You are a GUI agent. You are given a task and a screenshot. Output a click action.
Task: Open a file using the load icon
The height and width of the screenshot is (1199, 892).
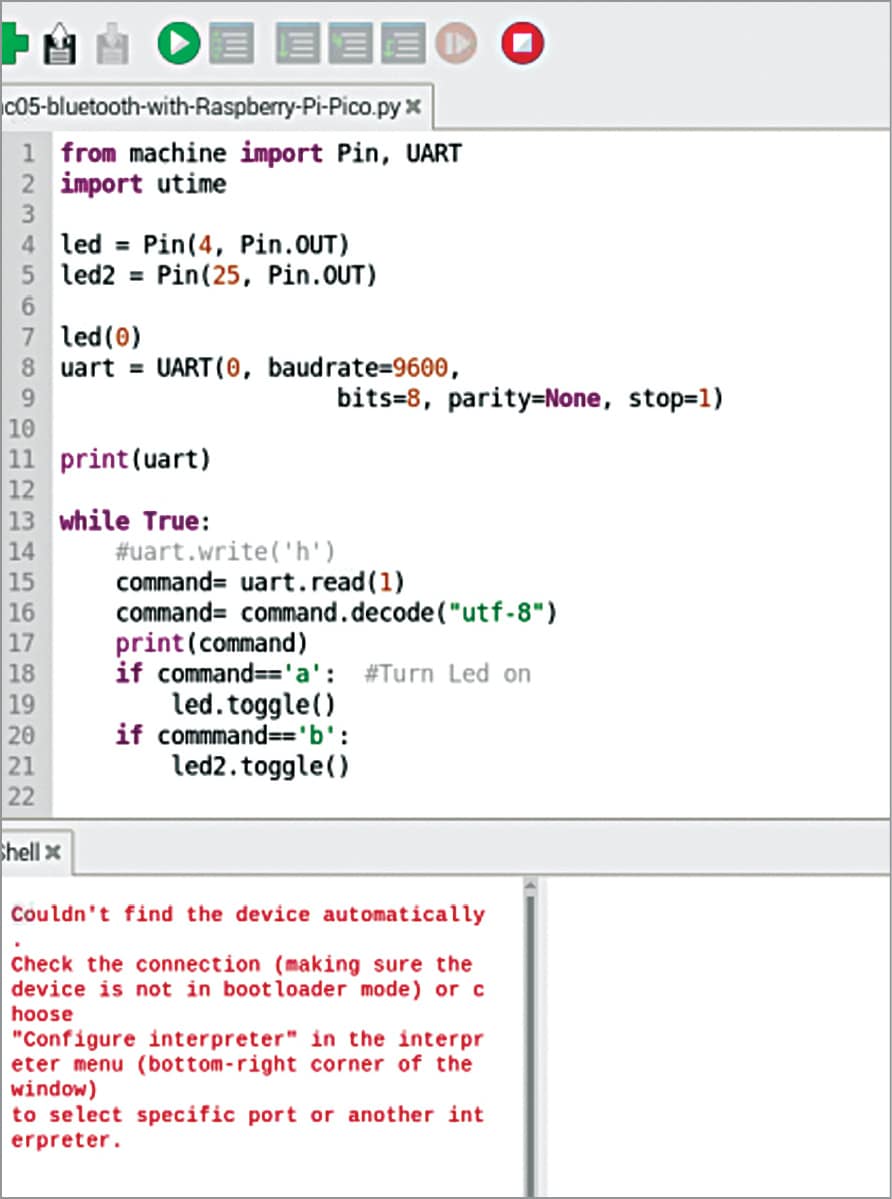click(60, 44)
